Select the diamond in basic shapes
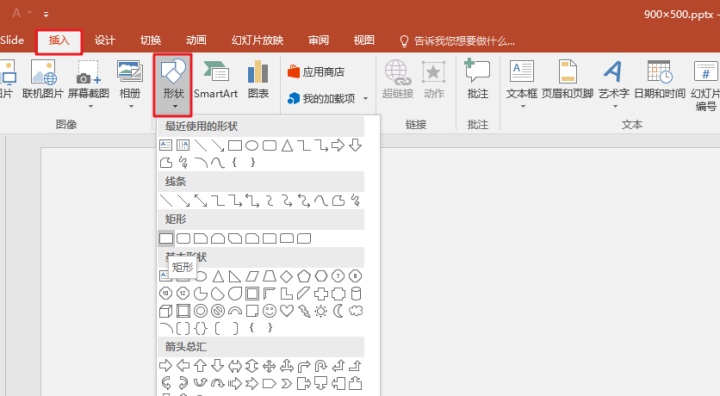The width and height of the screenshot is (720, 396). (x=286, y=276)
